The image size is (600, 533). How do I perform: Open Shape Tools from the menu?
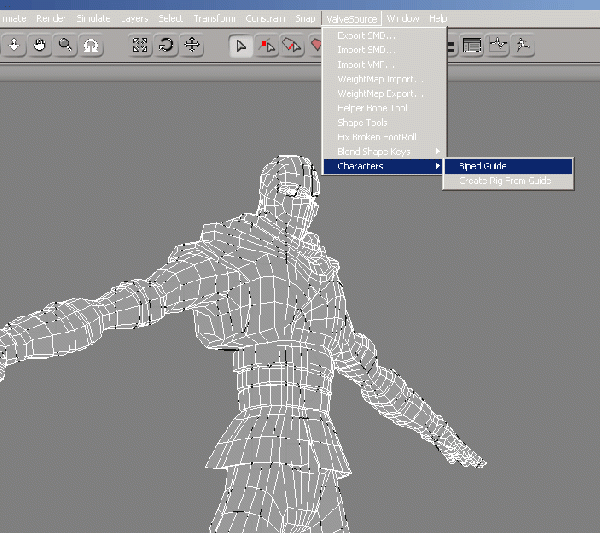tap(384, 123)
